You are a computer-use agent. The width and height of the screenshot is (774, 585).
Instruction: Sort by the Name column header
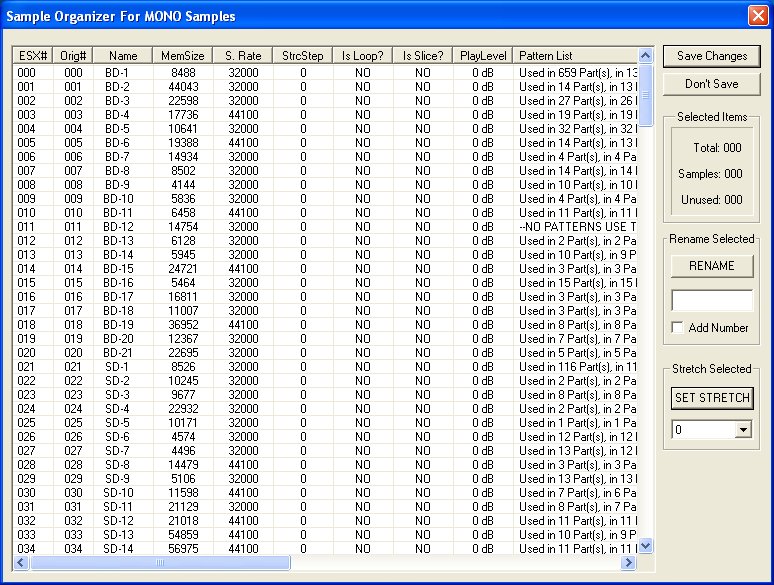pos(123,56)
